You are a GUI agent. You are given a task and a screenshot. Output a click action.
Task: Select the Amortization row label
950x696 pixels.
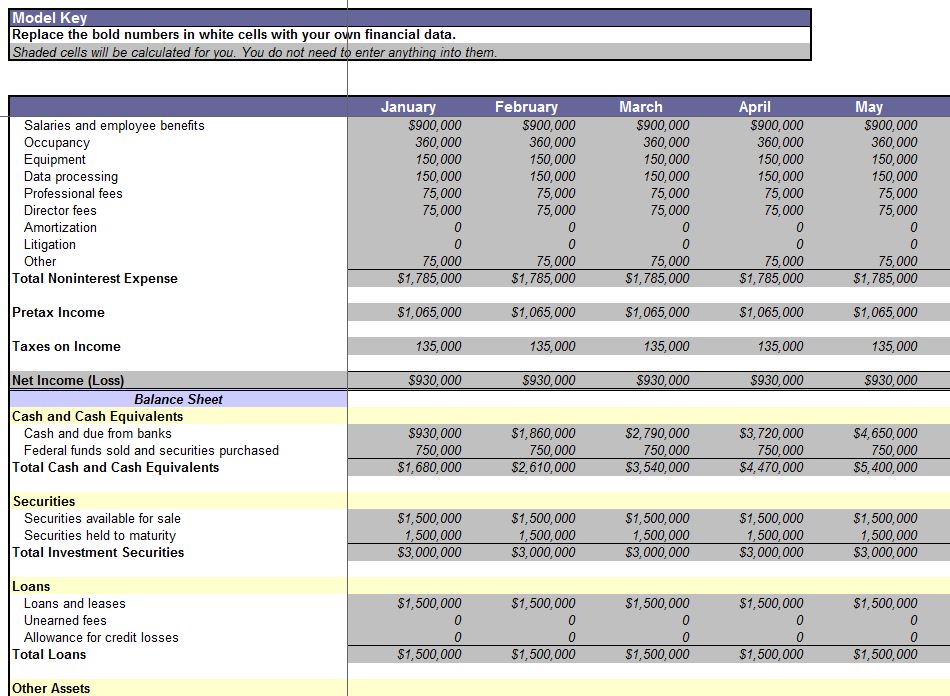click(x=60, y=227)
